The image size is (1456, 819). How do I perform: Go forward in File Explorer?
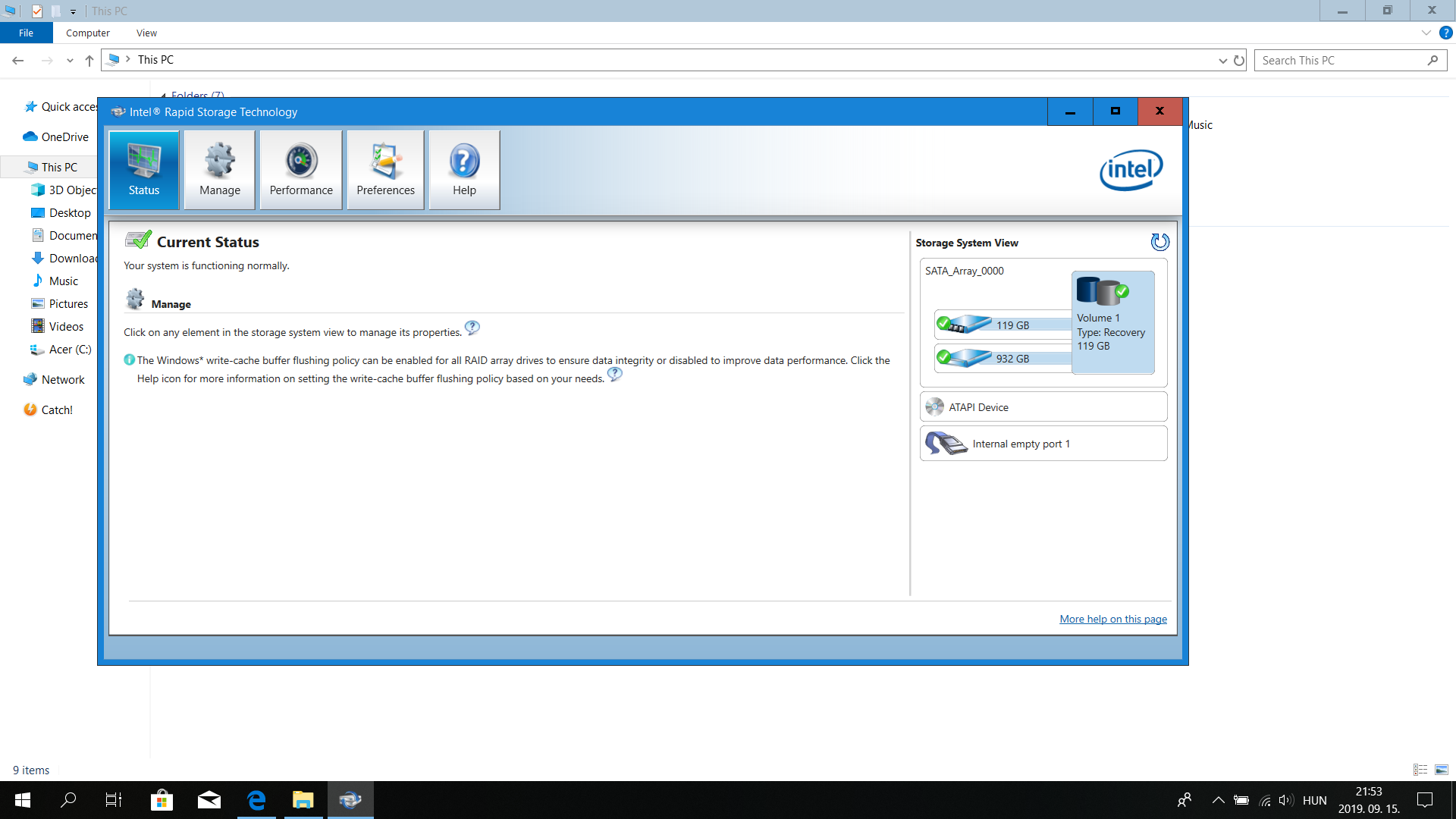tap(47, 60)
